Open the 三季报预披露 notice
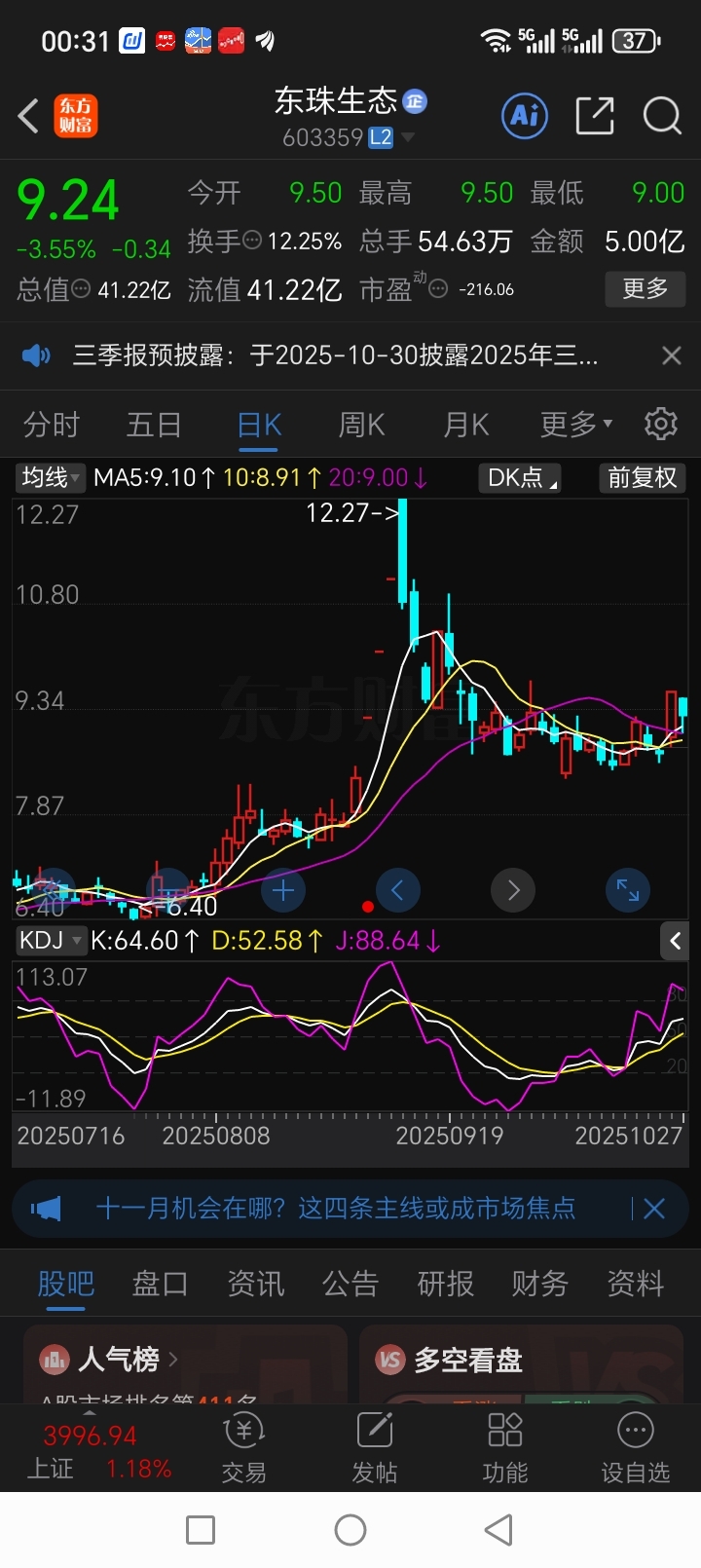Viewport: 701px width, 1568px height. tap(335, 355)
